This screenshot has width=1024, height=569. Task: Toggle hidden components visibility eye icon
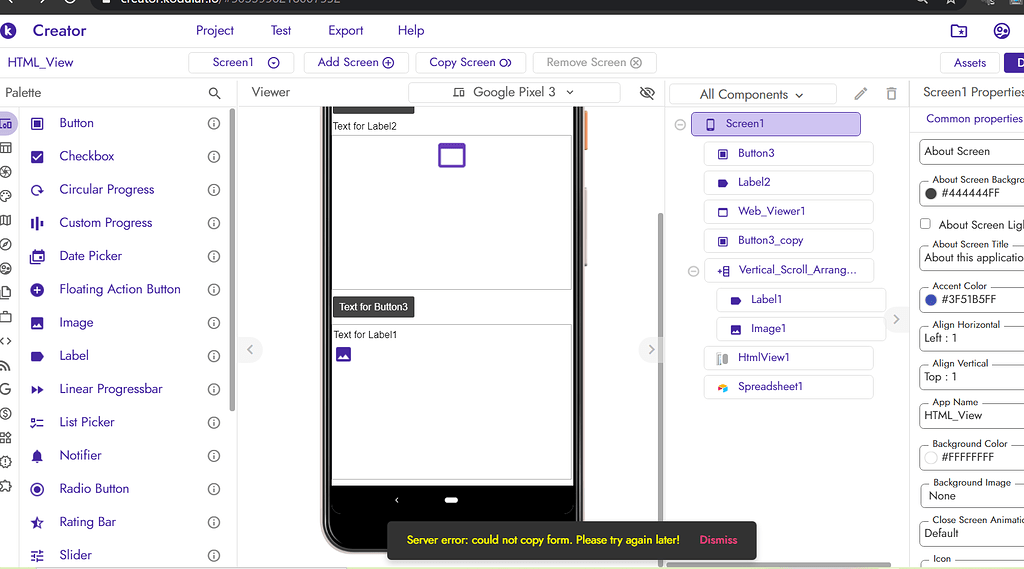pos(647,93)
